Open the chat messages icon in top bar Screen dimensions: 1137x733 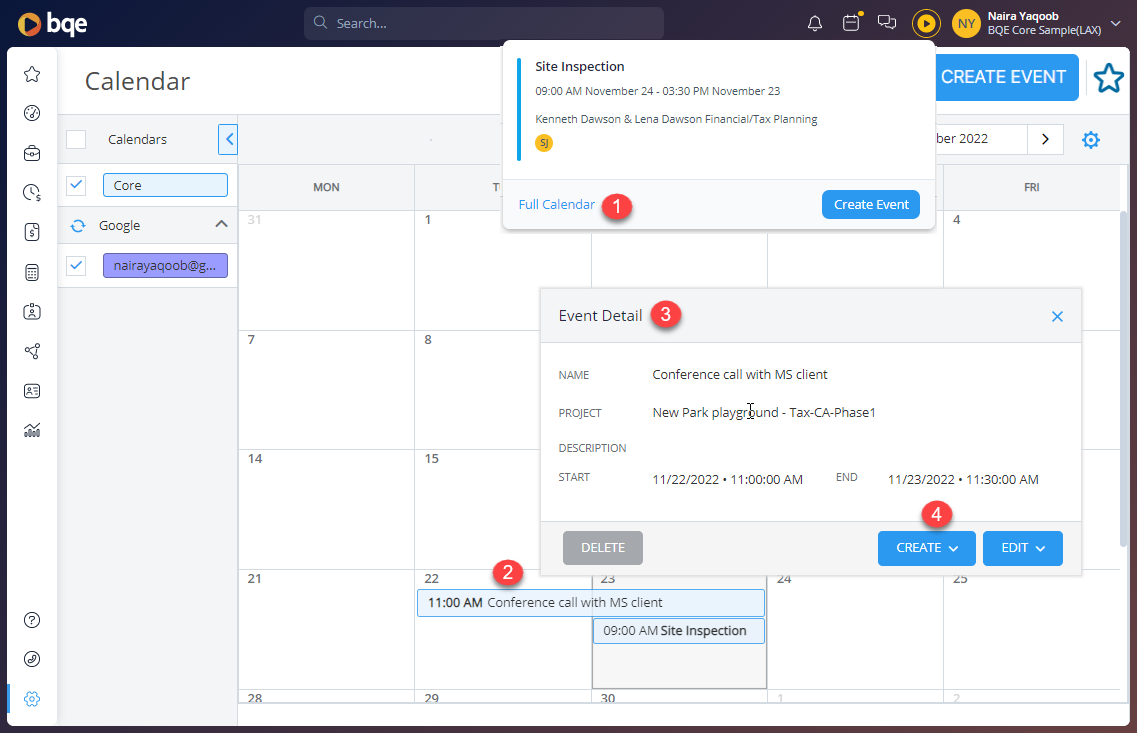[887, 22]
